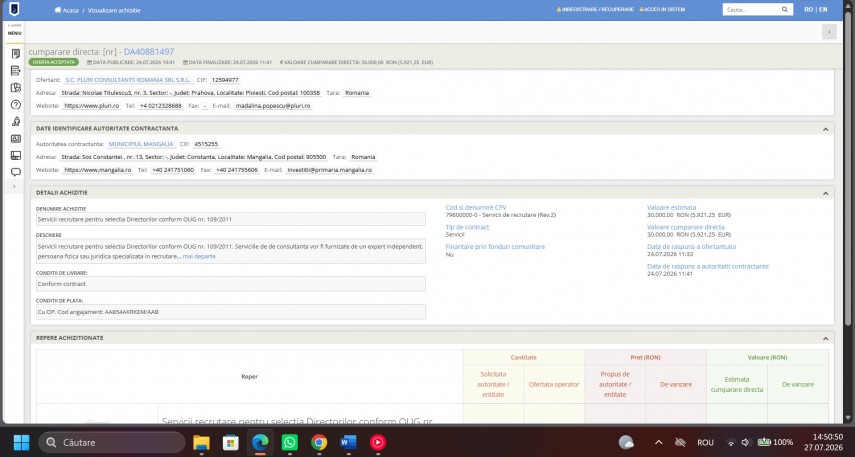Image resolution: width=855 pixels, height=457 pixels.
Task: Open File Explorer from taskbar
Action: (x=201, y=442)
